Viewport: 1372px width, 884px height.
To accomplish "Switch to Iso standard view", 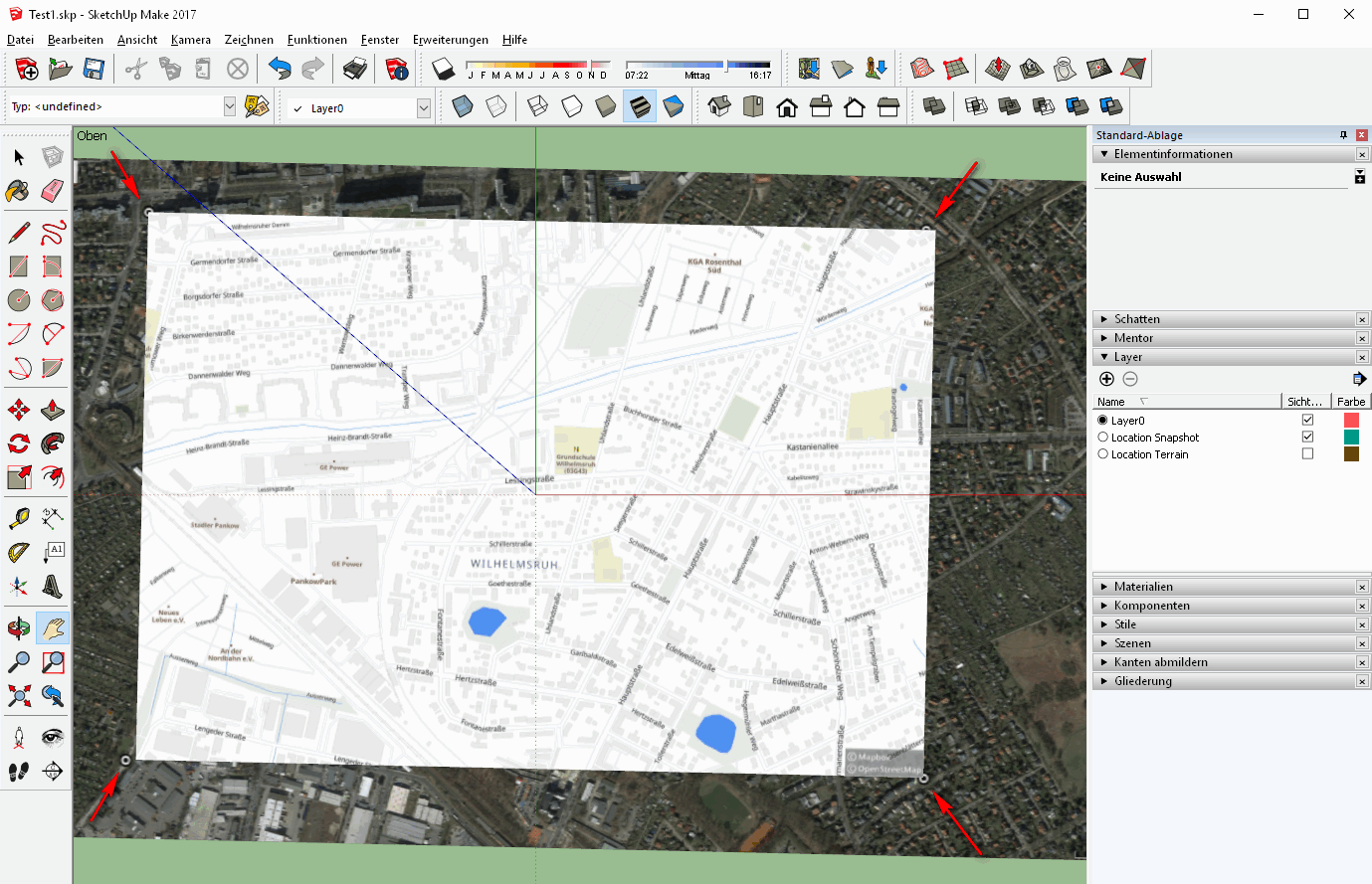I will [x=719, y=106].
